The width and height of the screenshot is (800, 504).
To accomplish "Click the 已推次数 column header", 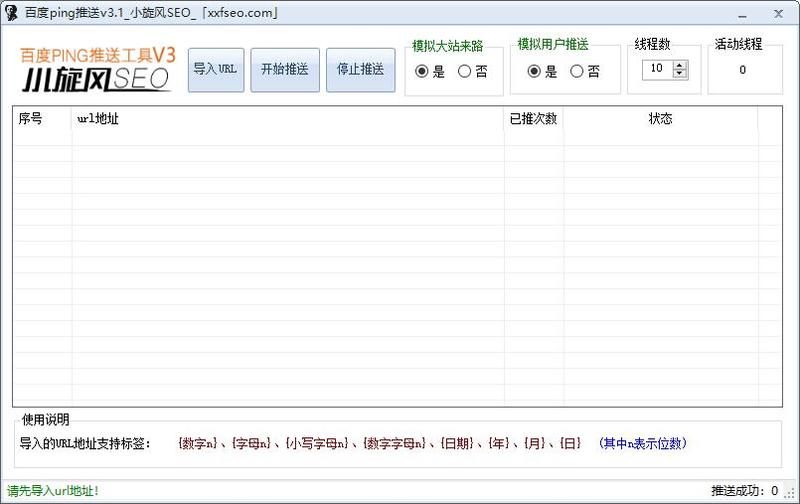I will [533, 119].
